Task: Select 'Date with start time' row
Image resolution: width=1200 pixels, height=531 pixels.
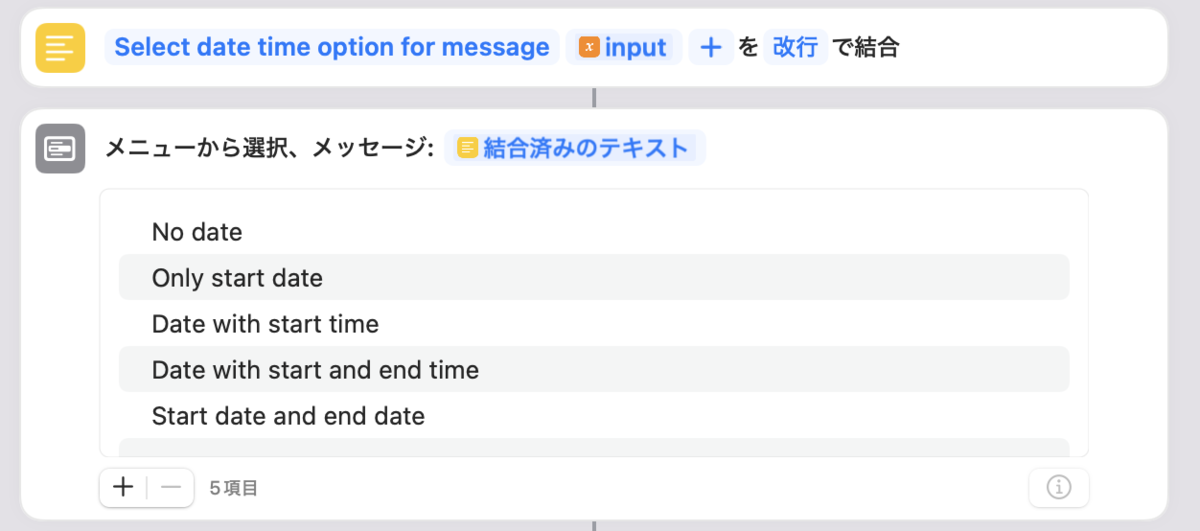Action: 594,324
